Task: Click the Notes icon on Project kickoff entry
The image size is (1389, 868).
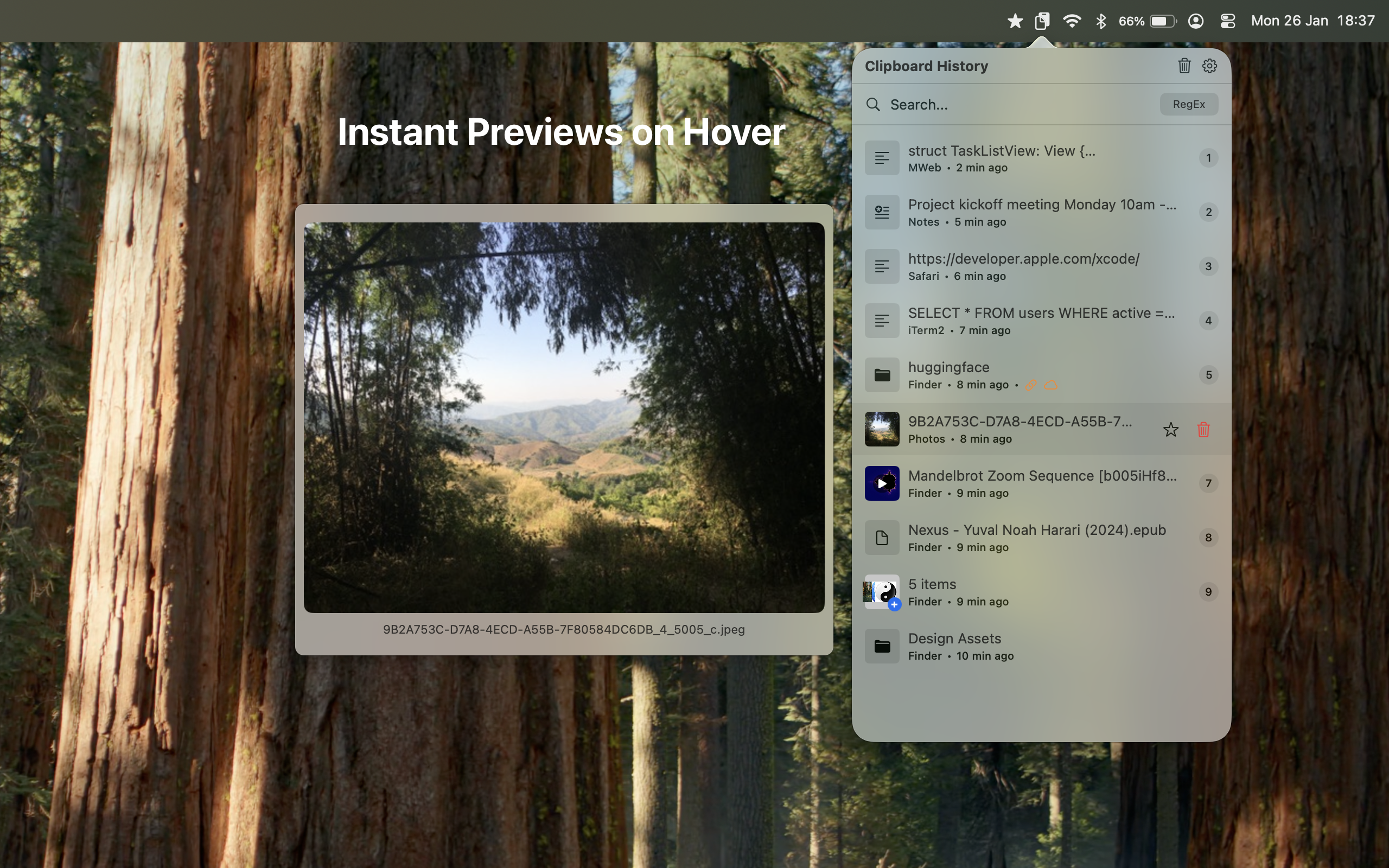Action: [x=882, y=212]
